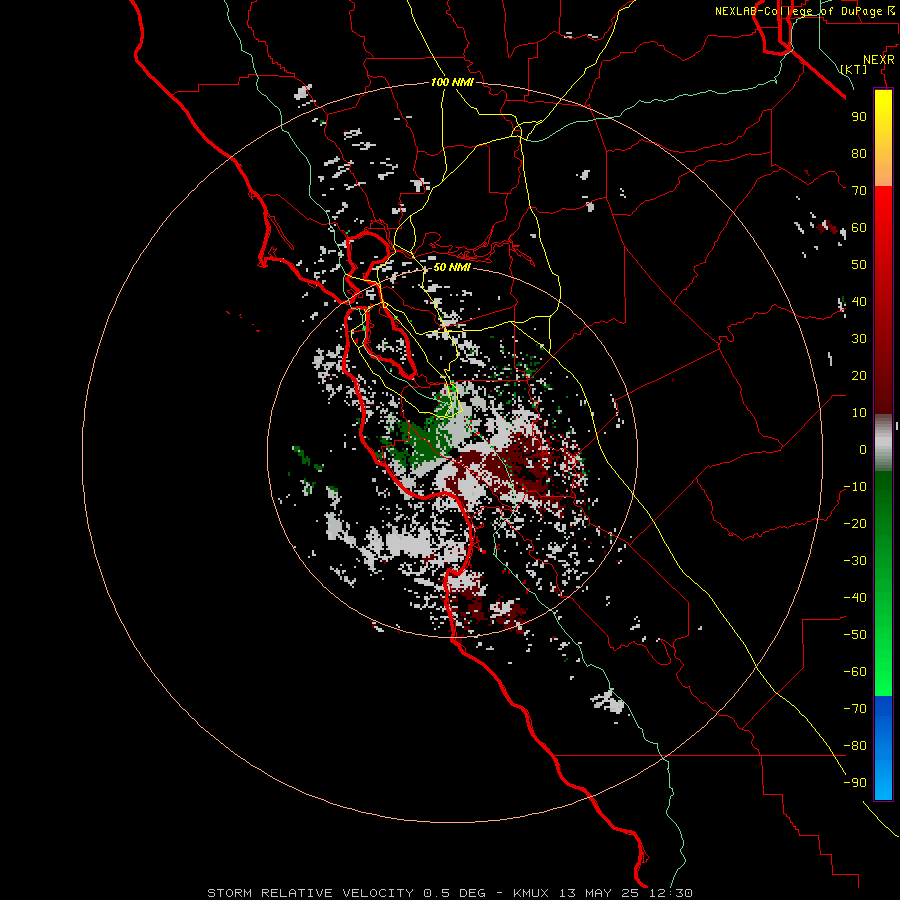The height and width of the screenshot is (900, 900).
Task: Click the 50 NMI range ring label
Action: point(452,267)
